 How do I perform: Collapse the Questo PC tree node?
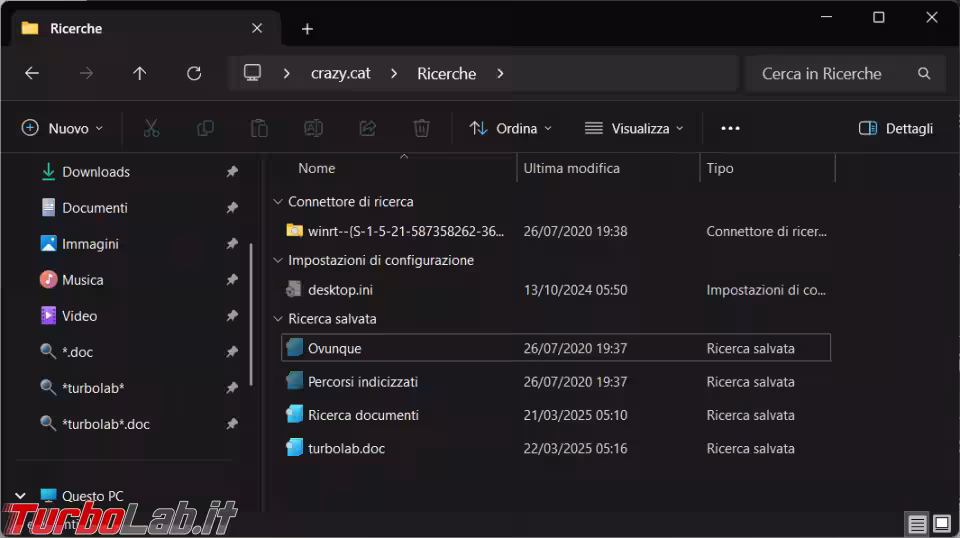(20, 496)
